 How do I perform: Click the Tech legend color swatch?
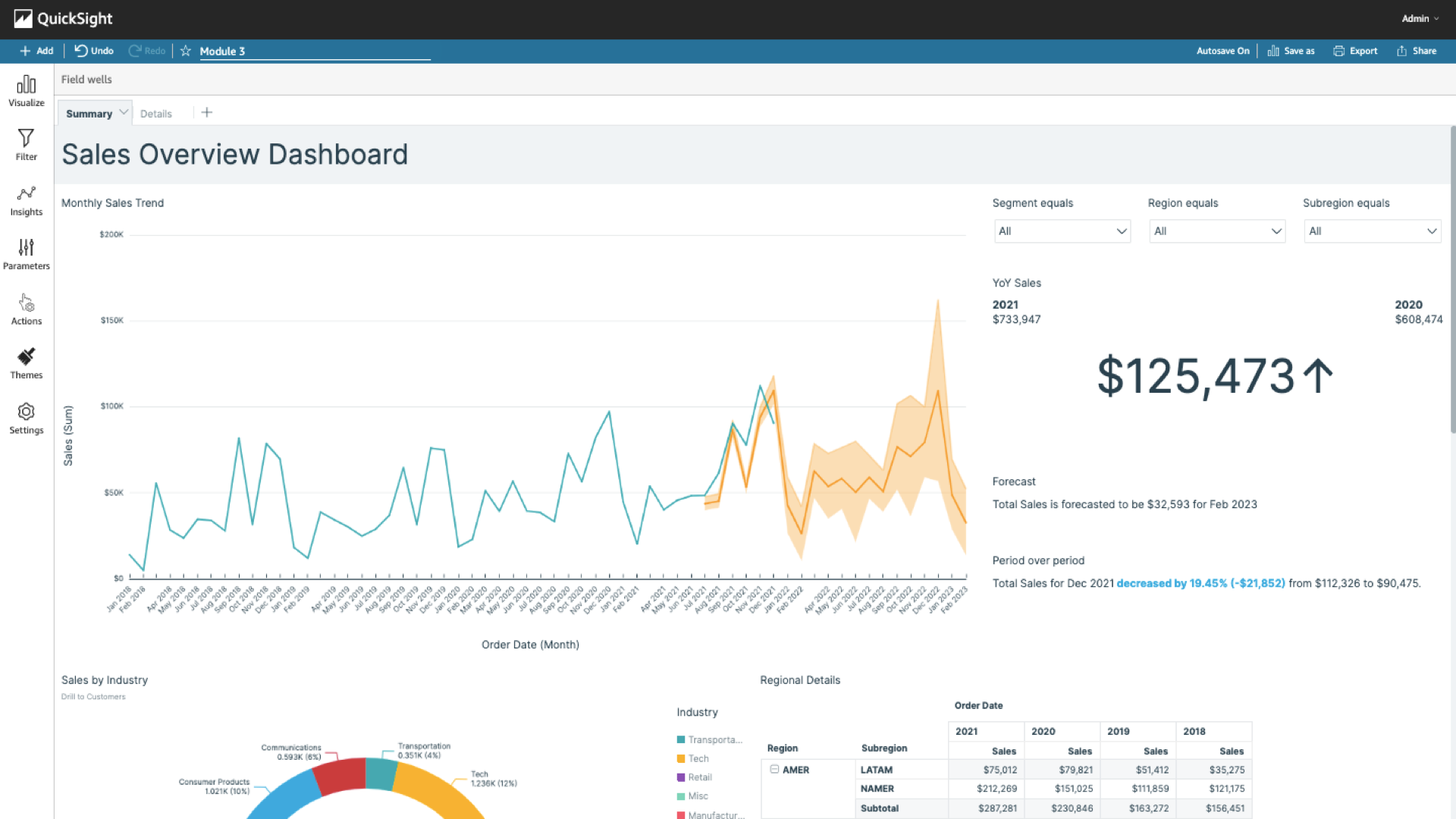pos(681,758)
